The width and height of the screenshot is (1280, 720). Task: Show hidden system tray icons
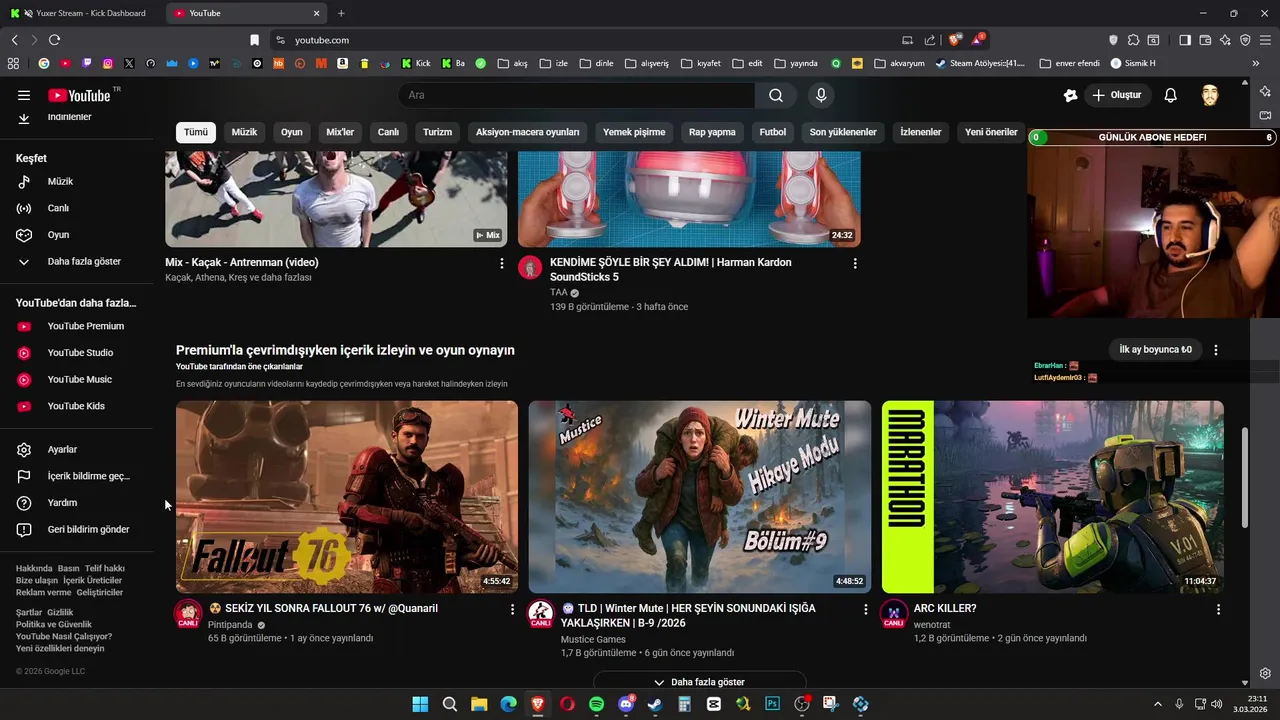1158,704
